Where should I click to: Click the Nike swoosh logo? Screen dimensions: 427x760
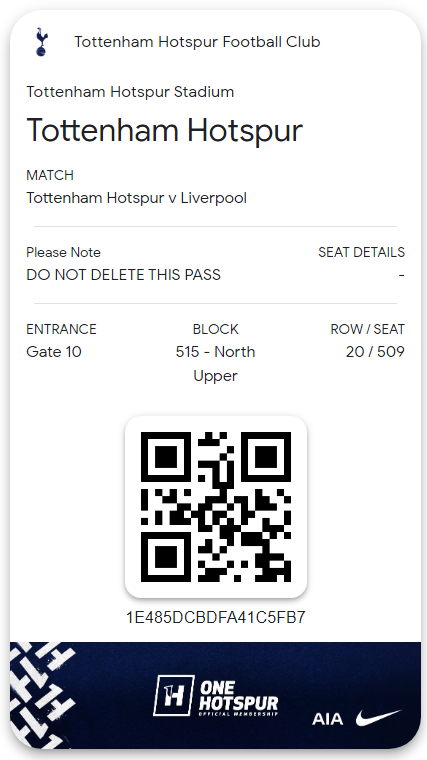[379, 717]
